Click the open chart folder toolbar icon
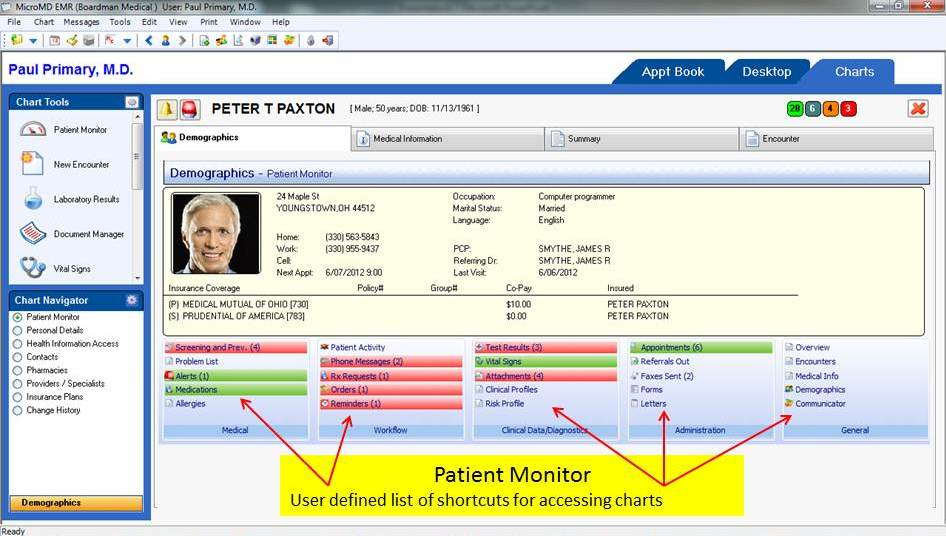This screenshot has width=946, height=536. coord(17,40)
